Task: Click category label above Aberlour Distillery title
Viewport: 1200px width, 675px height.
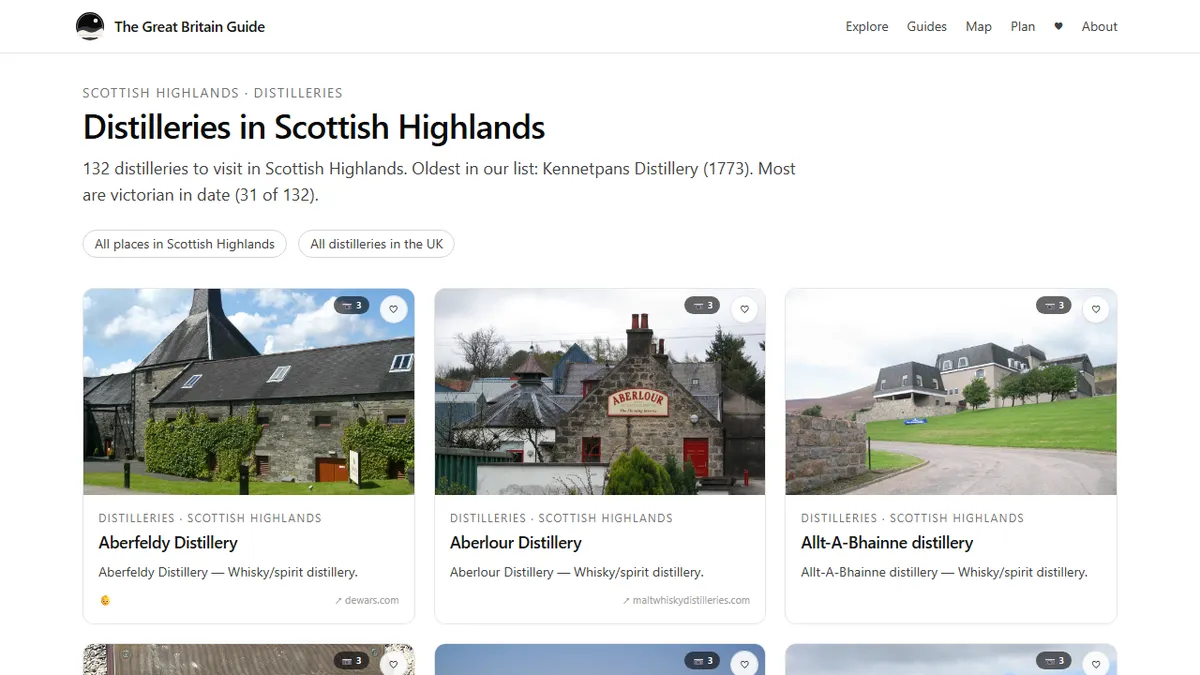Action: 561,518
